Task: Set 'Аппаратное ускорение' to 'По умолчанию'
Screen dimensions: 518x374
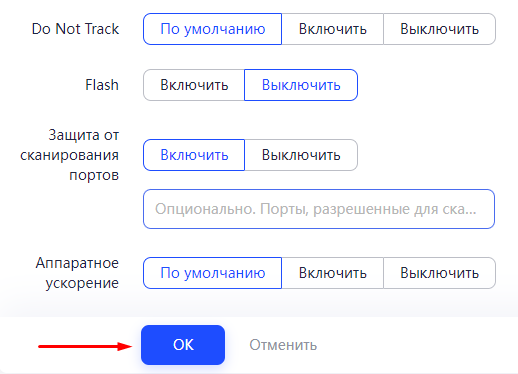Action: coord(213,273)
